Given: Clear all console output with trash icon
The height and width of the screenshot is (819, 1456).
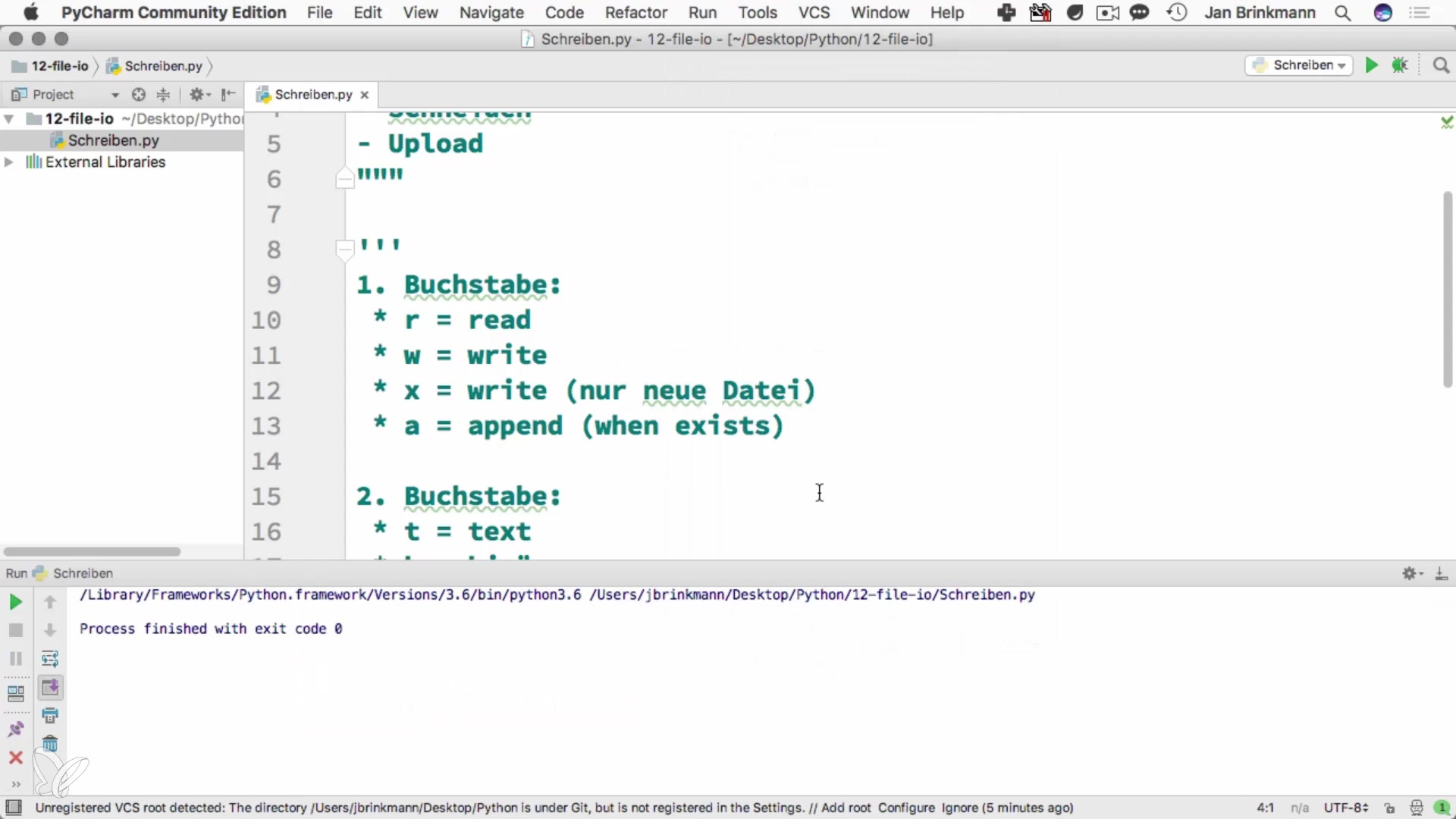Looking at the screenshot, I should click(x=50, y=744).
